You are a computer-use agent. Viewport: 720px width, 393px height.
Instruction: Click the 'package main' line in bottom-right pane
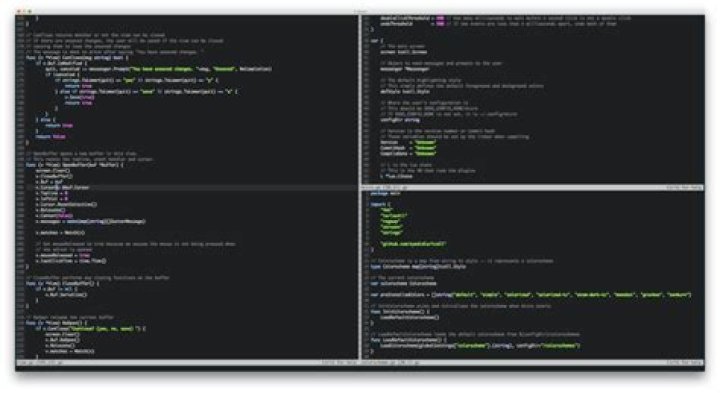pos(385,193)
